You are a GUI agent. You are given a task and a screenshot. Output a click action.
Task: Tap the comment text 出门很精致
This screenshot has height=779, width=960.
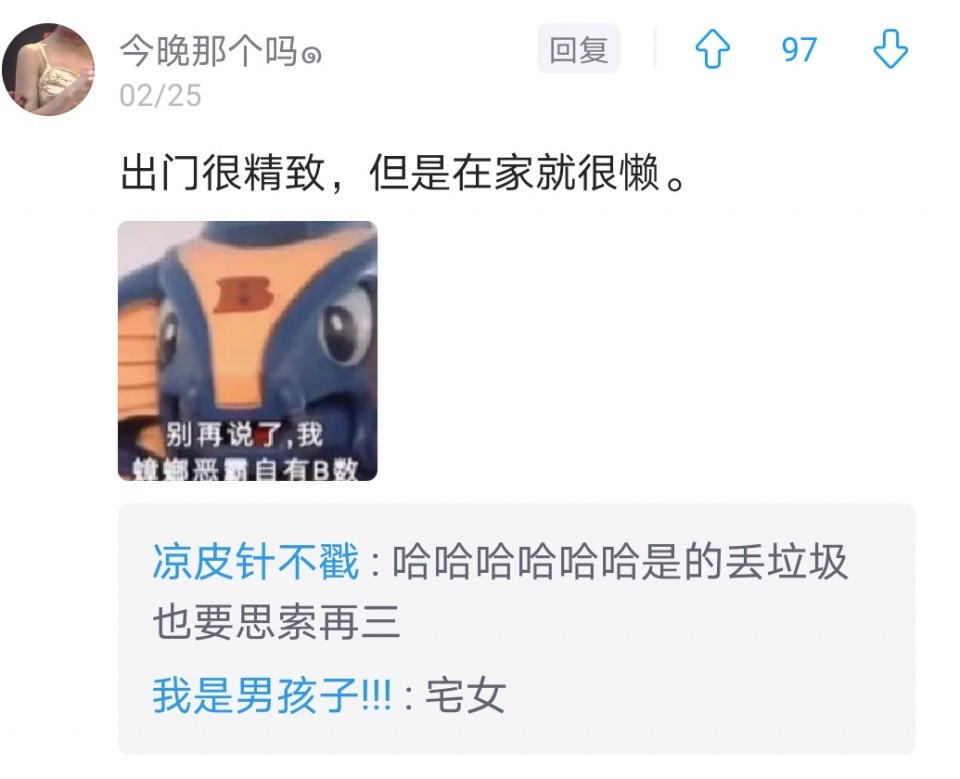coord(222,173)
